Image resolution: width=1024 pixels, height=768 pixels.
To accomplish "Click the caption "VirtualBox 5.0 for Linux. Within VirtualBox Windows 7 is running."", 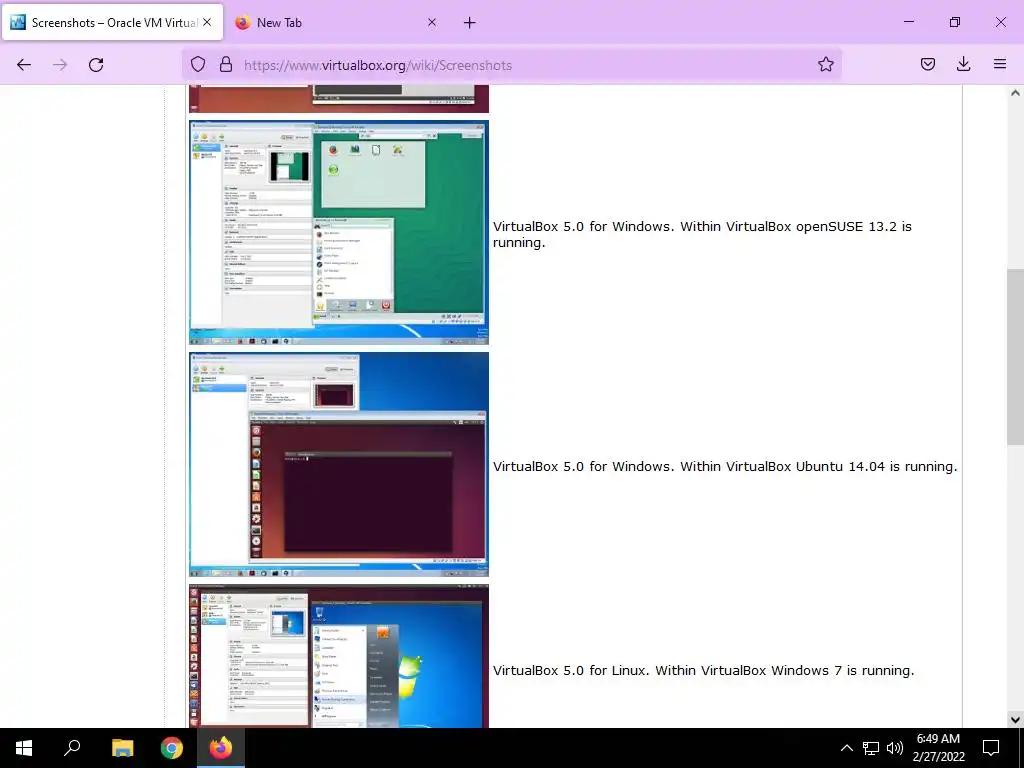I will click(x=703, y=671).
